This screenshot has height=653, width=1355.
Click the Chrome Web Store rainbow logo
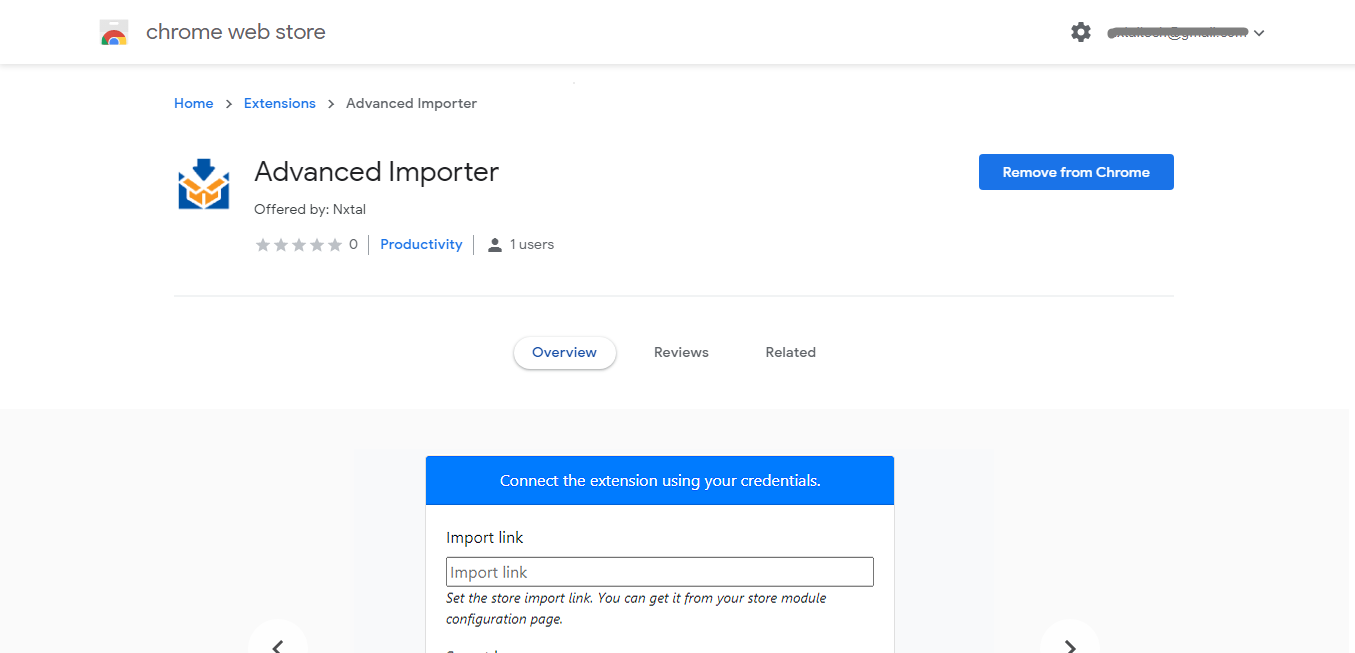pos(114,33)
